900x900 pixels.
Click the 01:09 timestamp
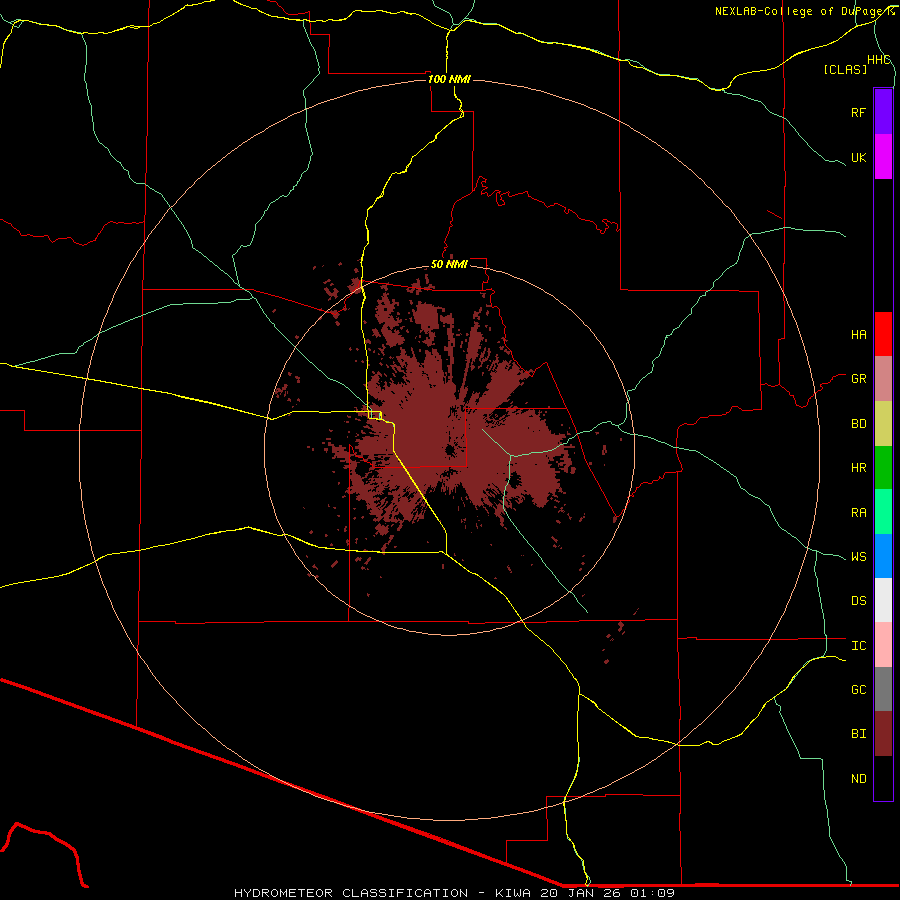652,893
